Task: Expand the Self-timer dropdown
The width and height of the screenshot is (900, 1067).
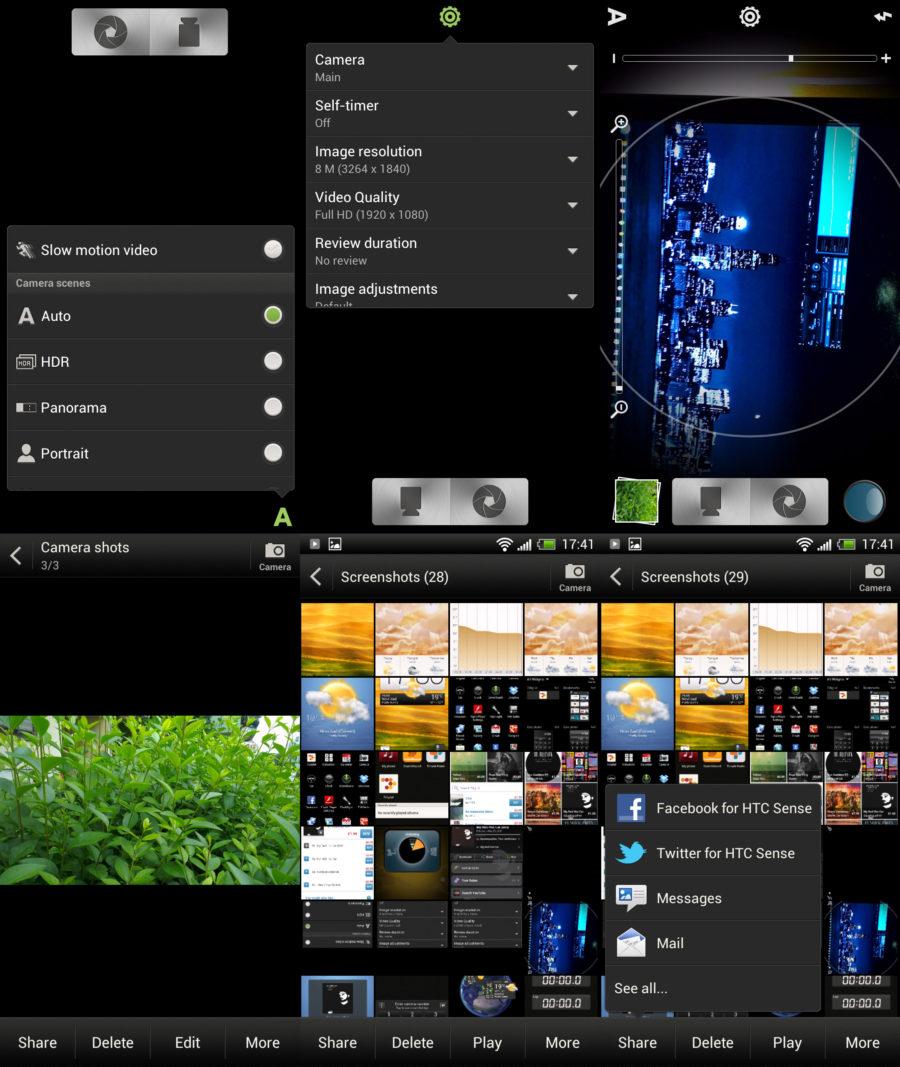Action: click(x=450, y=113)
